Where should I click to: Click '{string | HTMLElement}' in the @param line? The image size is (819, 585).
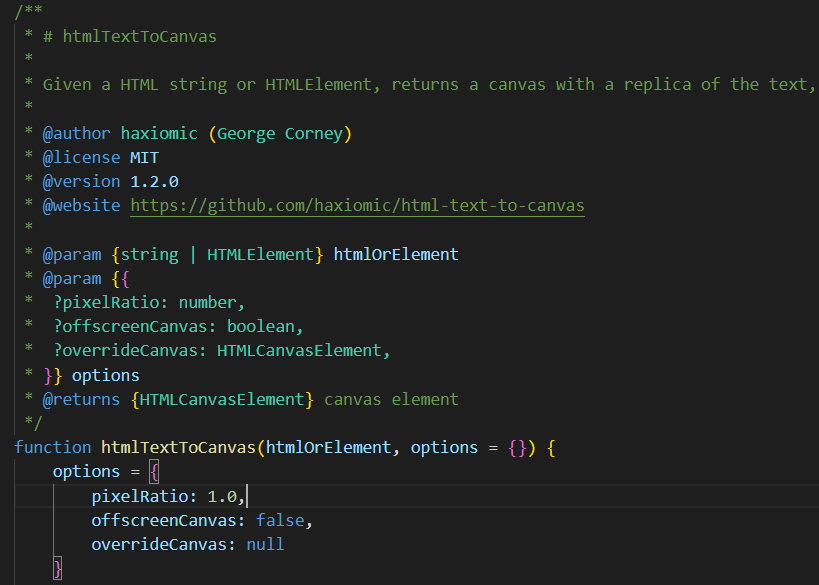click(x=217, y=254)
